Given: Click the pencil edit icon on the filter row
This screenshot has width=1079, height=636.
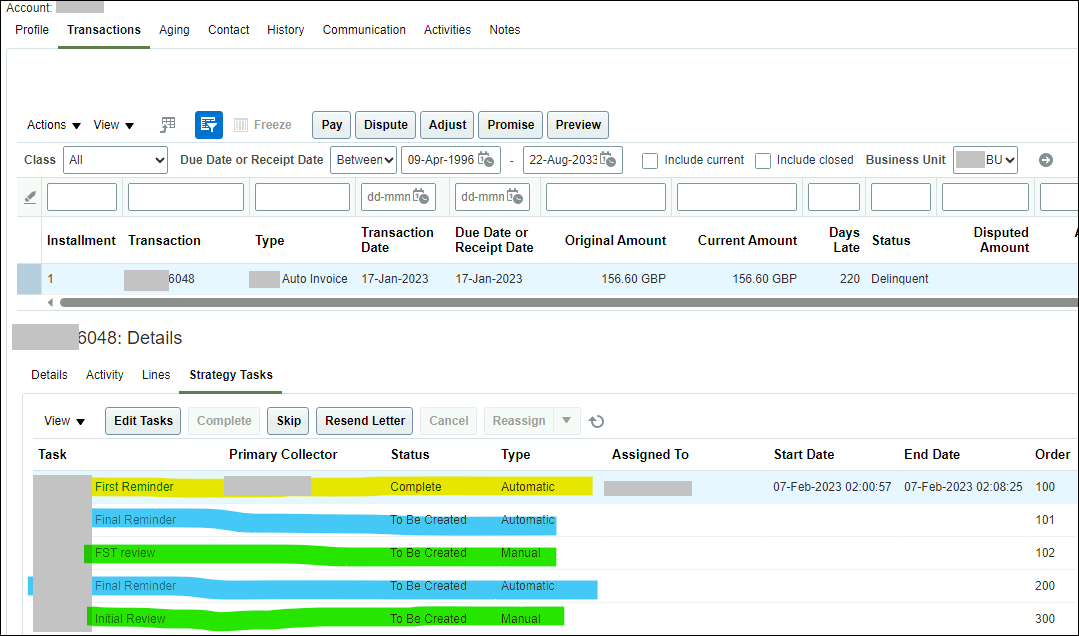Looking at the screenshot, I should click(x=29, y=195).
